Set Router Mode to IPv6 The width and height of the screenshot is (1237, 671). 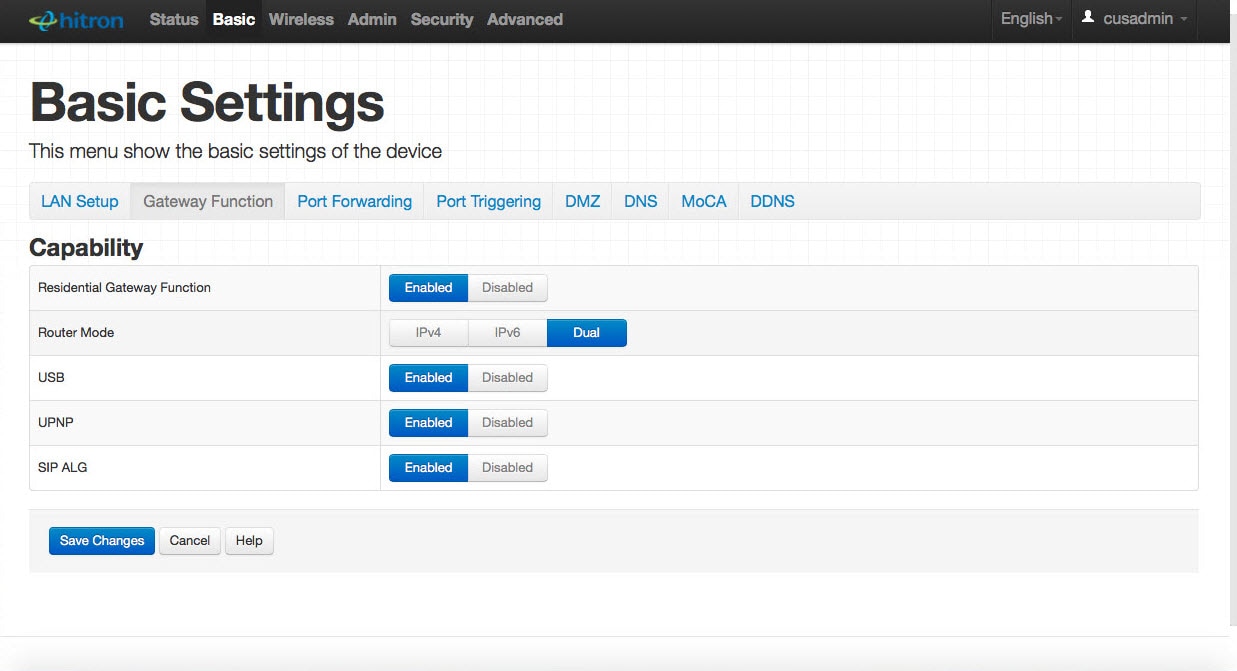pos(507,333)
